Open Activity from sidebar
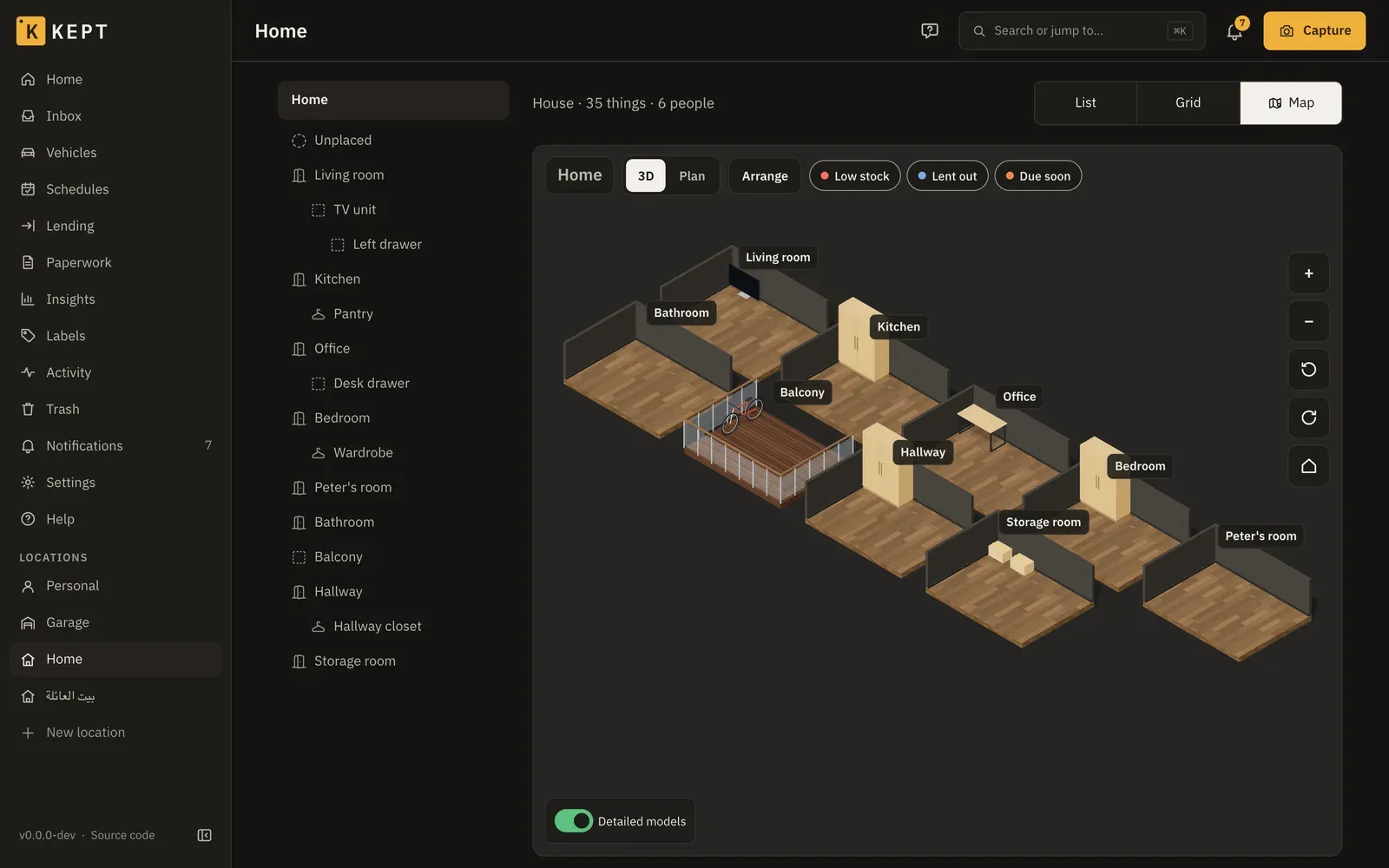 115,372
